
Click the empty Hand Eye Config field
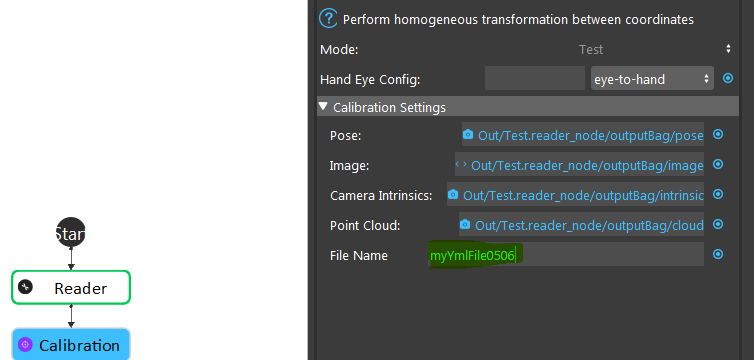[535, 78]
